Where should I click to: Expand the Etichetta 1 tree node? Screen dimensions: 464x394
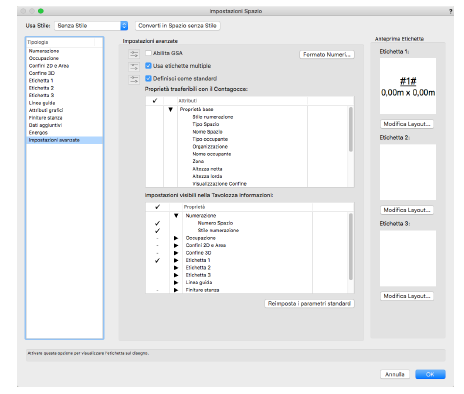[x=176, y=260]
